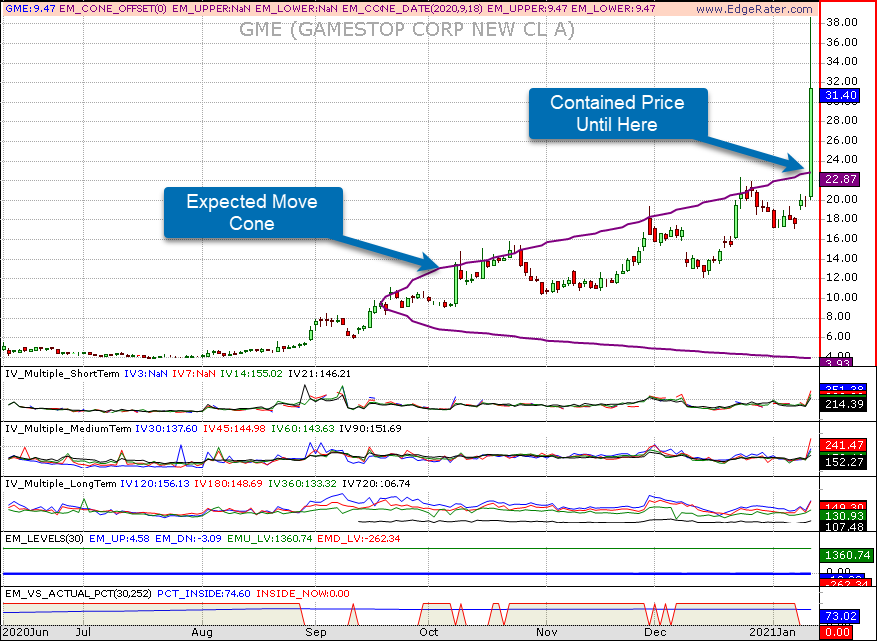Click the IV14:155.02 legend entry
877x641 pixels.
point(252,374)
